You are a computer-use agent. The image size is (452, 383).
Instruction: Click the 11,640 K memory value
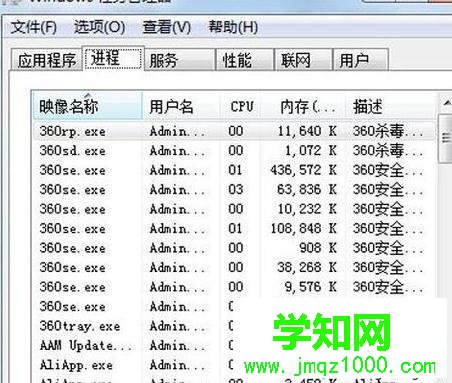point(307,131)
